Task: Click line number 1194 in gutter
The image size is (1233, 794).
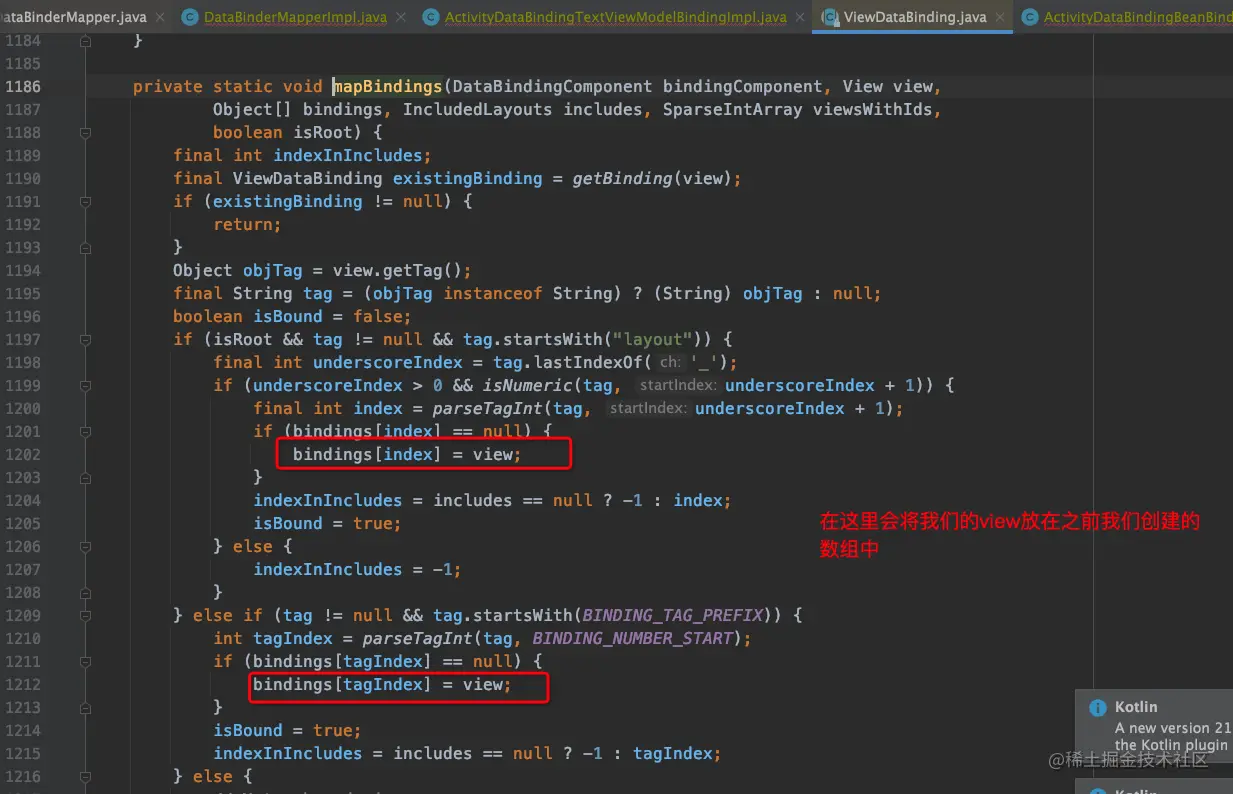Action: [x=23, y=270]
